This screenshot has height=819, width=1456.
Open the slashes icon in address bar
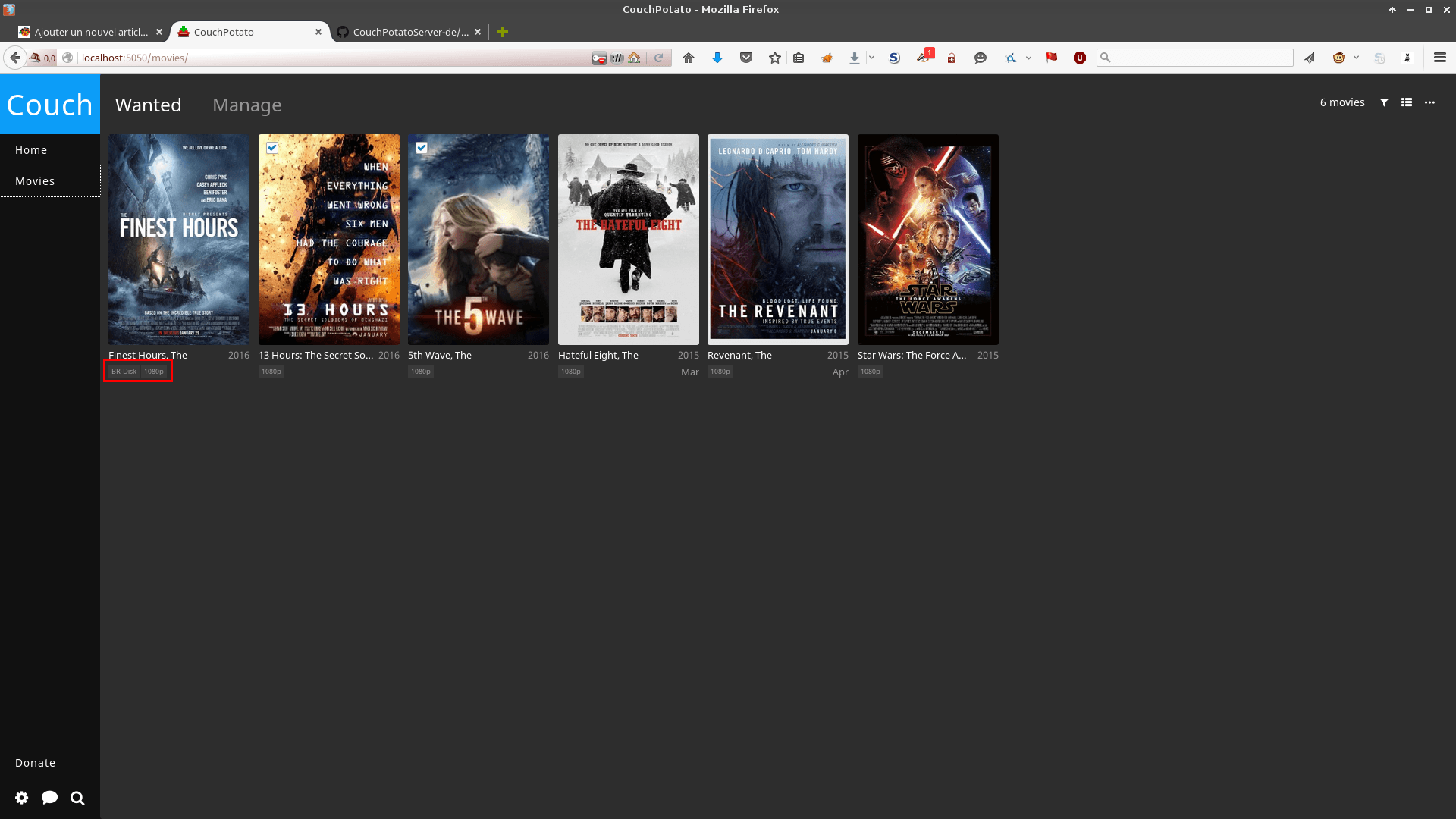click(x=617, y=58)
